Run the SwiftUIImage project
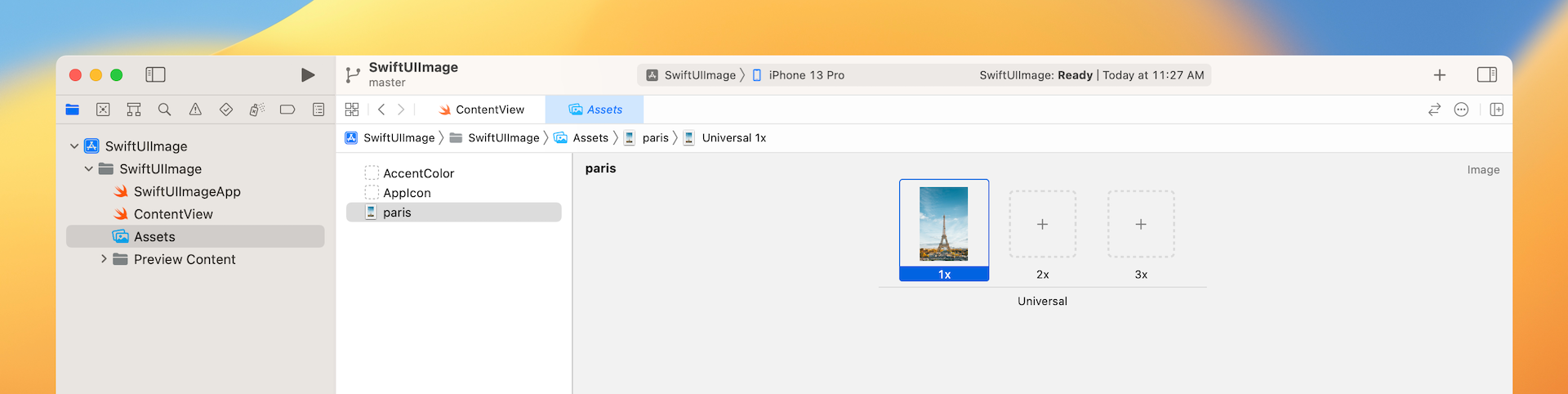The height and width of the screenshot is (394, 1568). [x=308, y=75]
